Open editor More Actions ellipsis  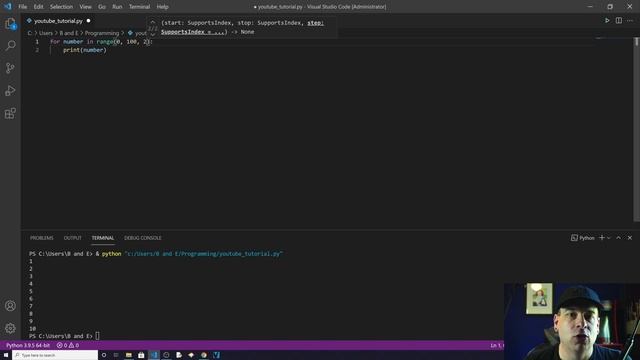point(630,20)
